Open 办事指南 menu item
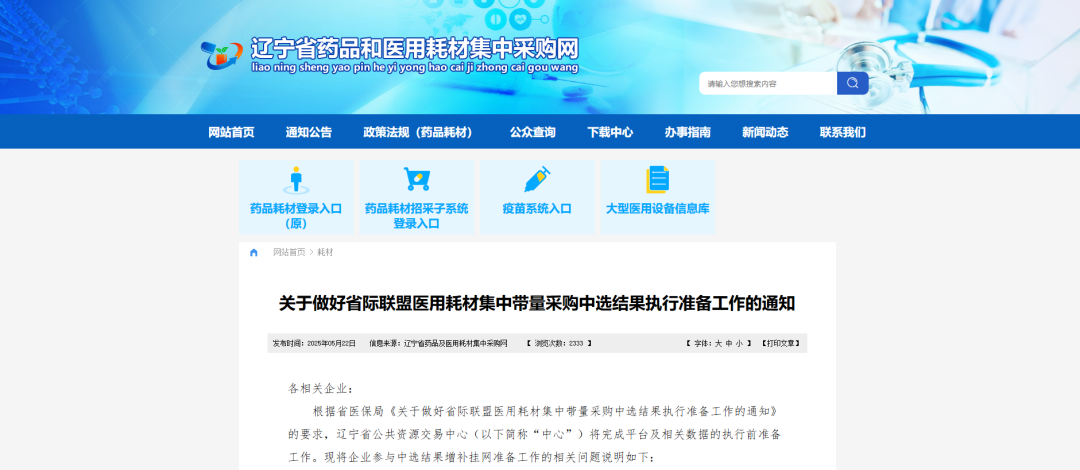This screenshot has width=1080, height=470. click(x=687, y=132)
